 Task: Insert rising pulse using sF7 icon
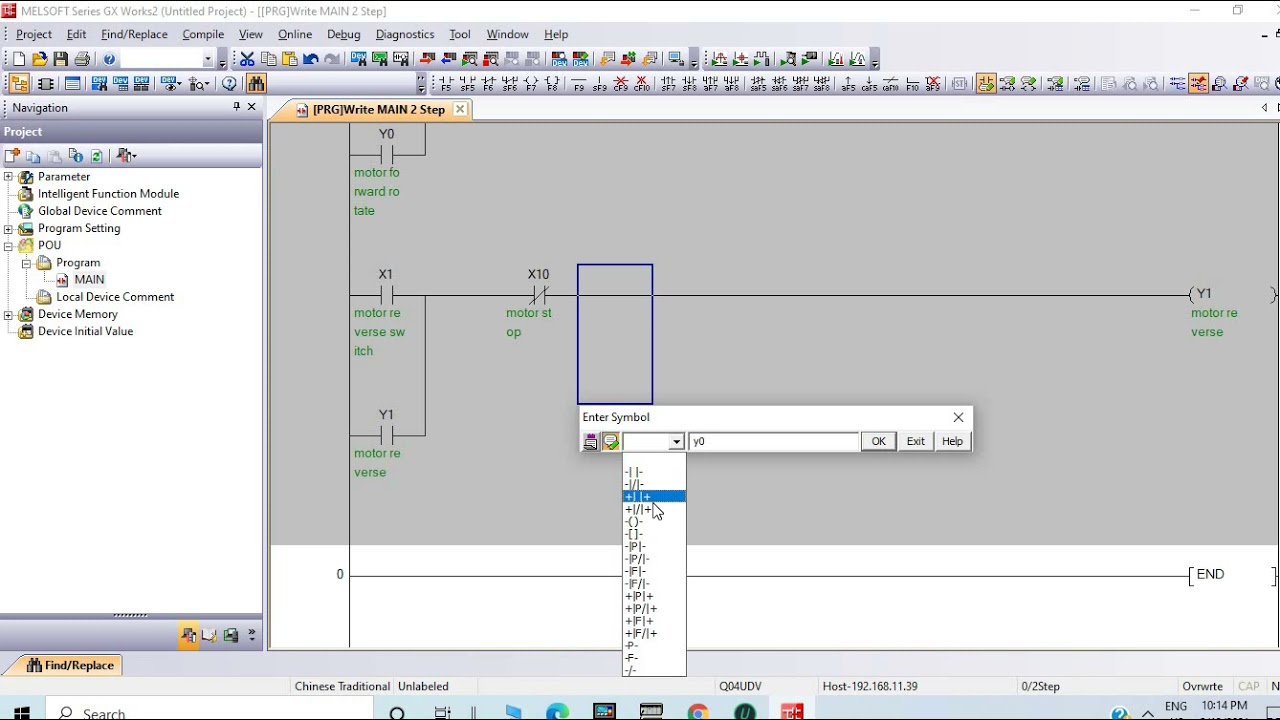pos(669,84)
